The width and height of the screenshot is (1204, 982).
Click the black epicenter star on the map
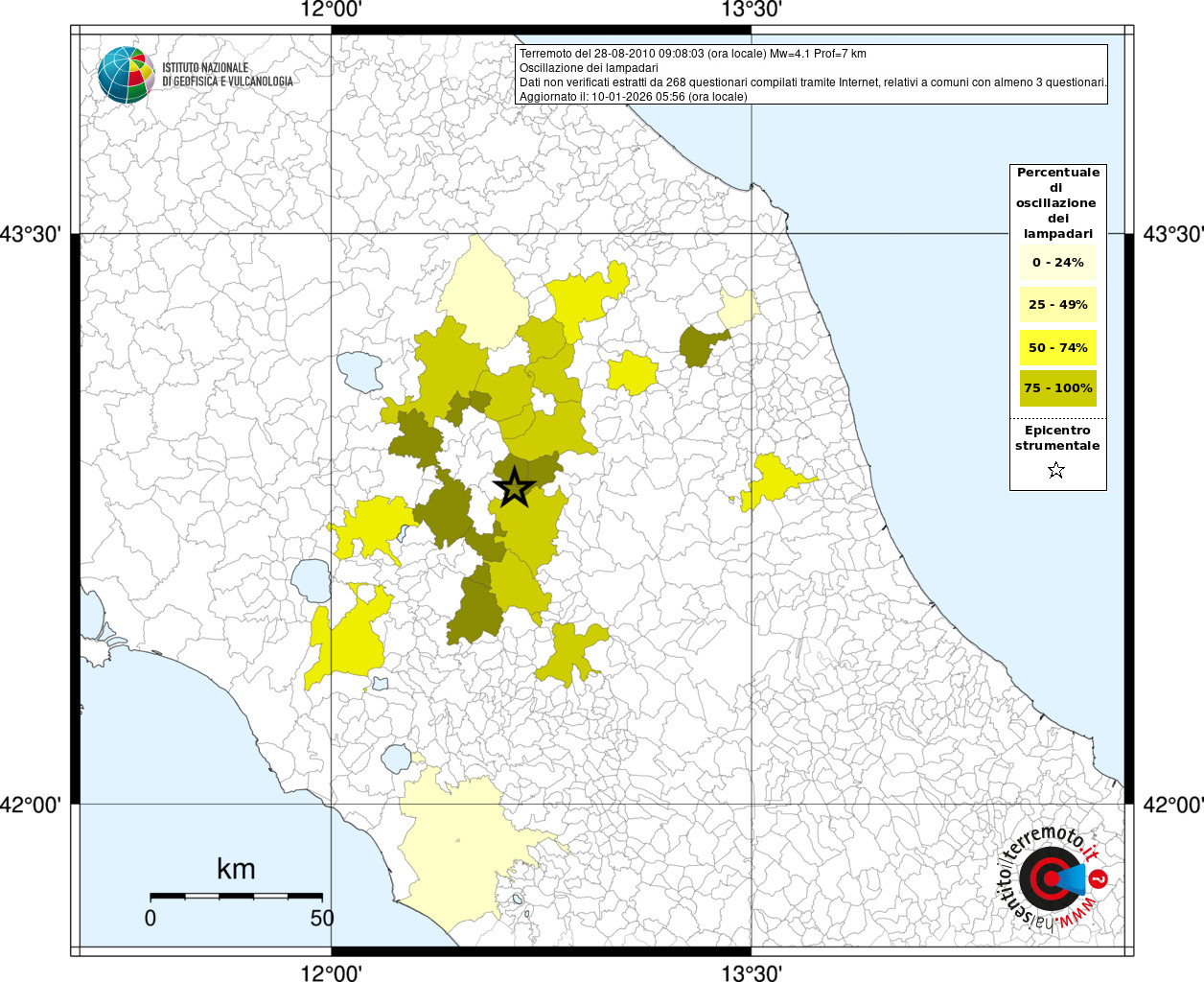(x=515, y=488)
